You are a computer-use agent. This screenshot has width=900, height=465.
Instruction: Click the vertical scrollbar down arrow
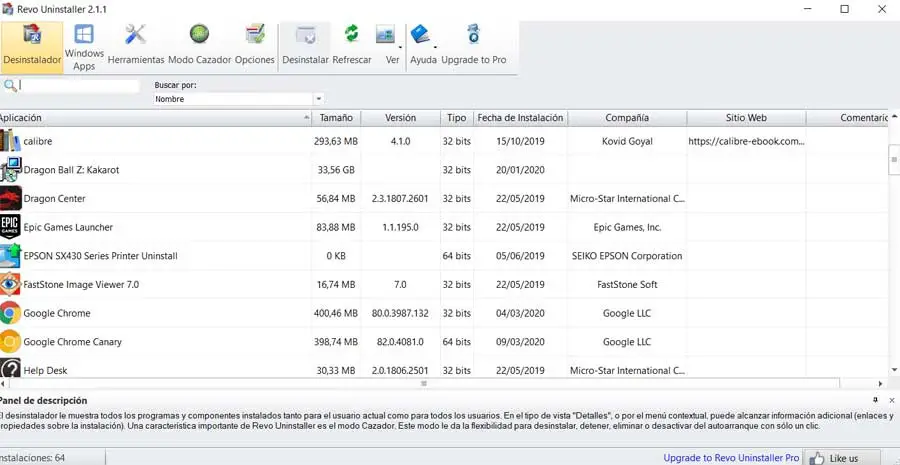tap(894, 370)
